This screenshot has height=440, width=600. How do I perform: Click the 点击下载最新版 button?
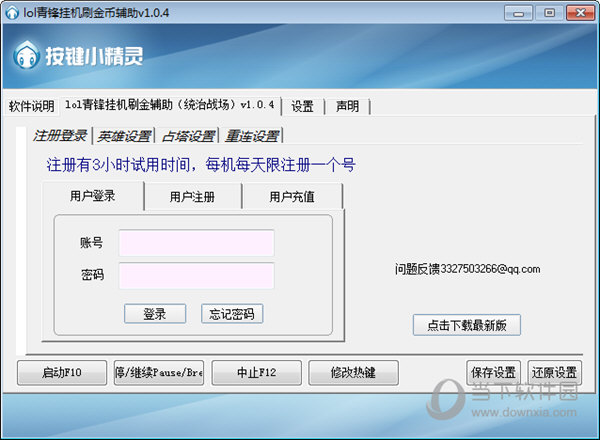coord(467,325)
